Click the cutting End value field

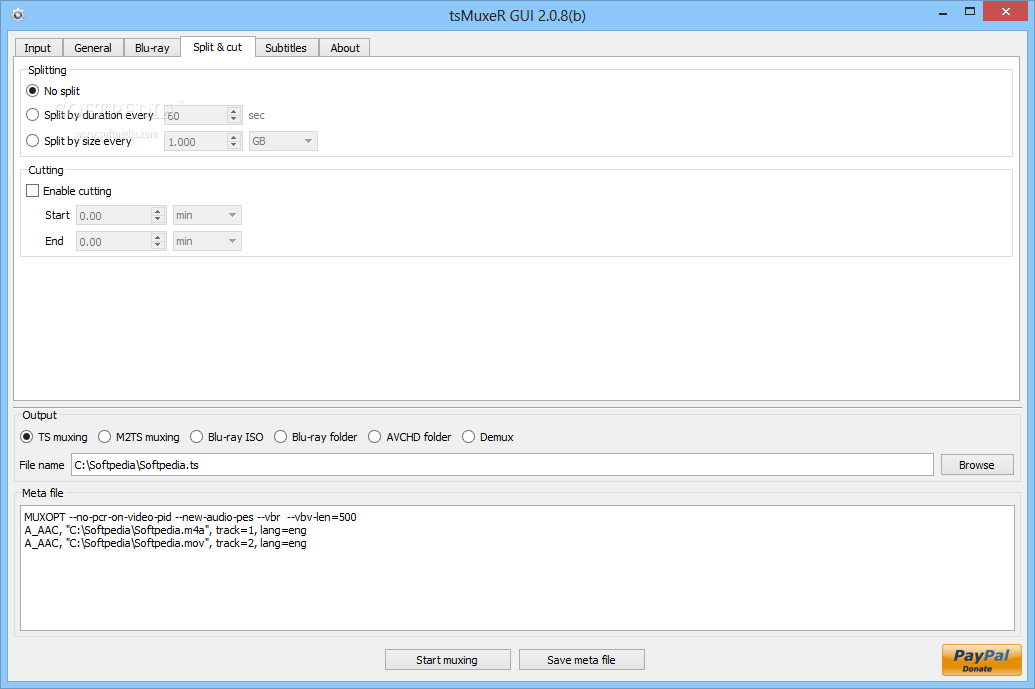[x=114, y=242]
